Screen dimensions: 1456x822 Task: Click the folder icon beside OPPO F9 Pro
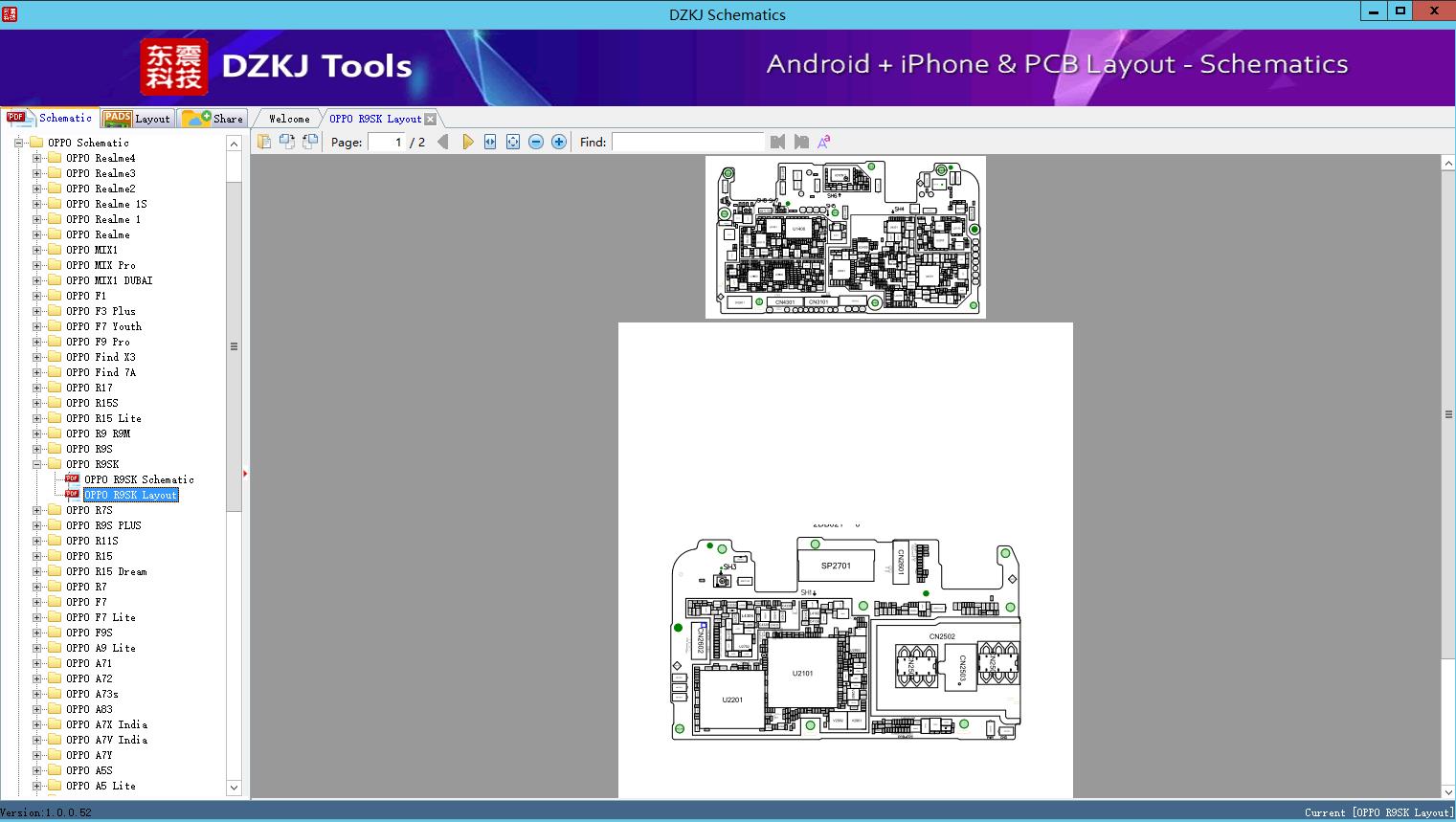55,342
